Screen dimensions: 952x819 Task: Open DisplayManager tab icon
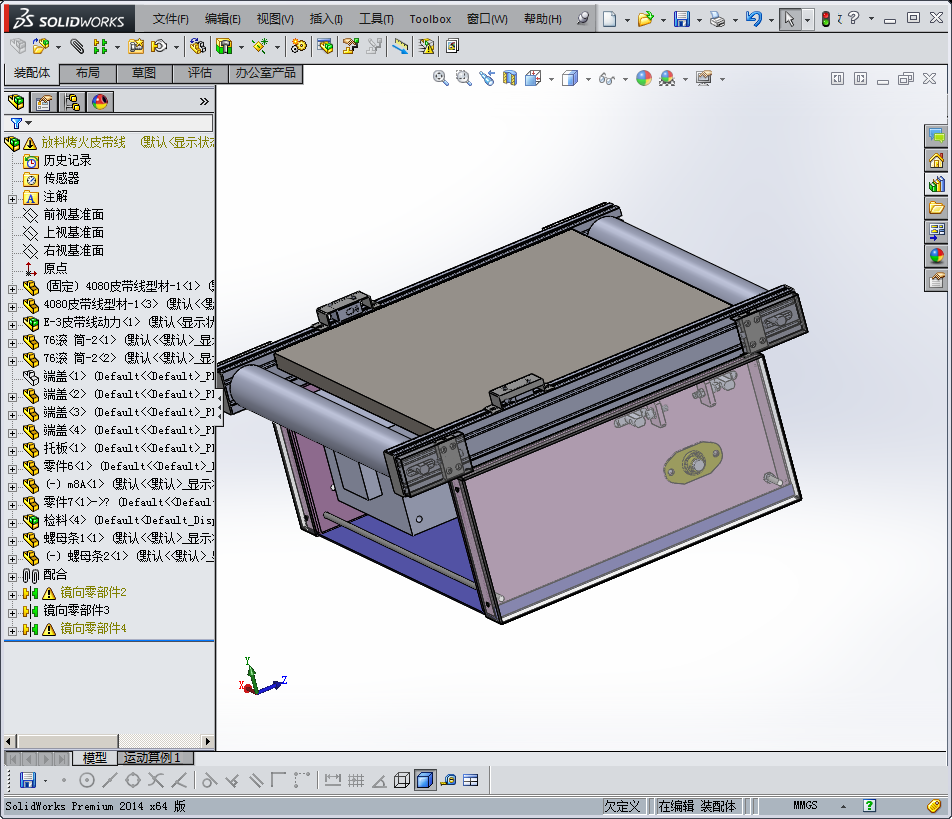[x=100, y=102]
